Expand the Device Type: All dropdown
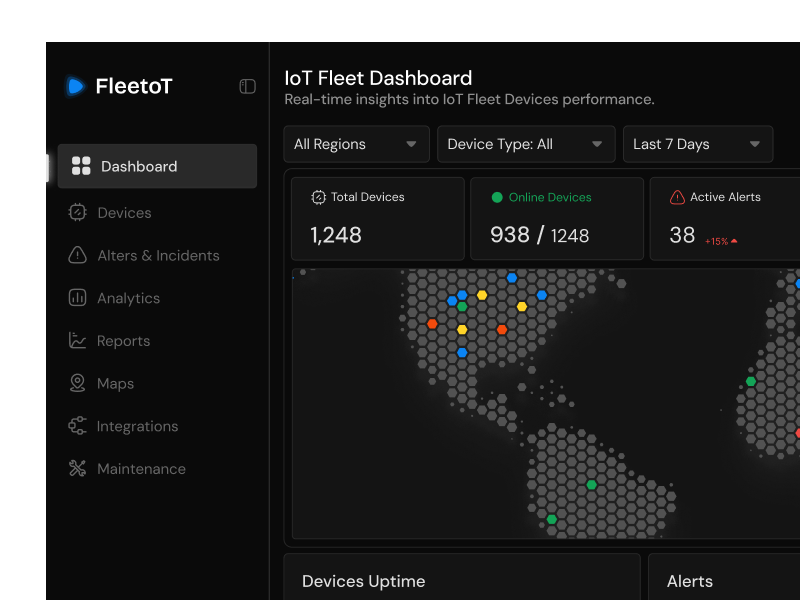800x600 pixels. click(x=526, y=144)
